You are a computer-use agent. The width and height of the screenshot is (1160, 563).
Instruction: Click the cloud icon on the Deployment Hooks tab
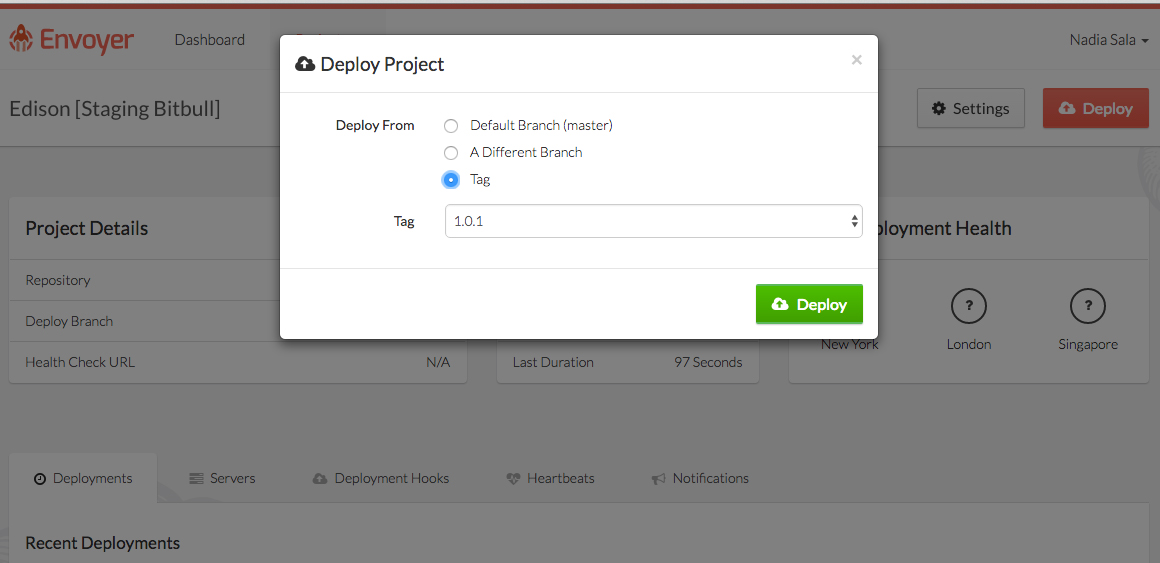tap(320, 479)
